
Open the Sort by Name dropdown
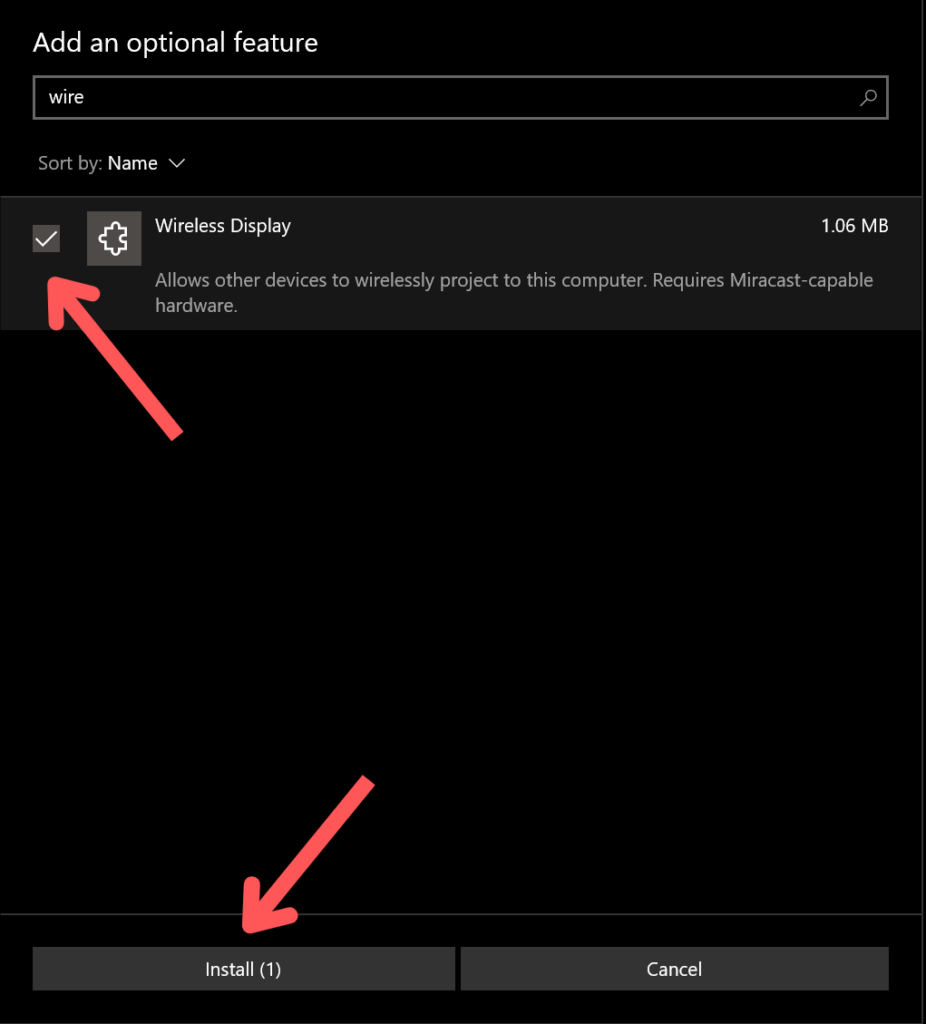112,163
